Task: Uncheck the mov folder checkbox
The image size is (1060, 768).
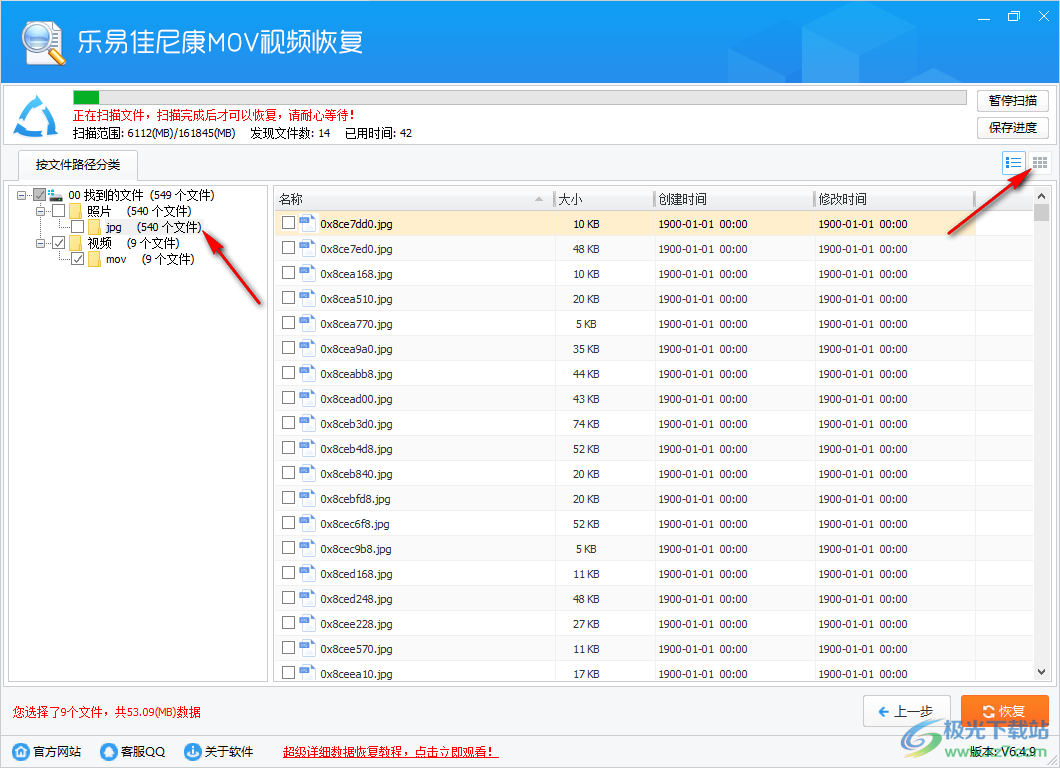Action: coord(78,259)
